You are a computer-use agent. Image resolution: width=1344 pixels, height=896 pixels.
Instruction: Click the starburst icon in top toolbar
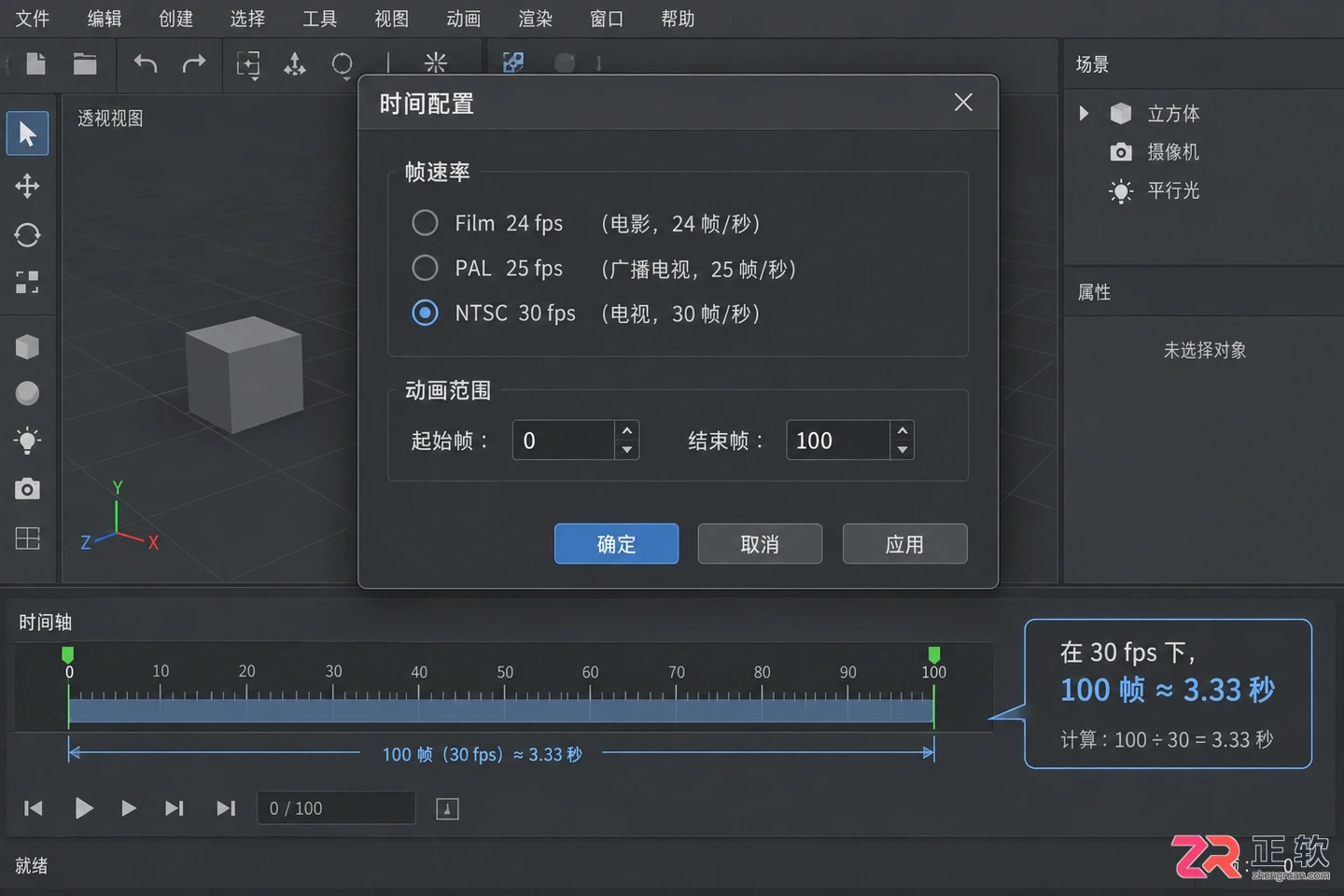coord(435,63)
